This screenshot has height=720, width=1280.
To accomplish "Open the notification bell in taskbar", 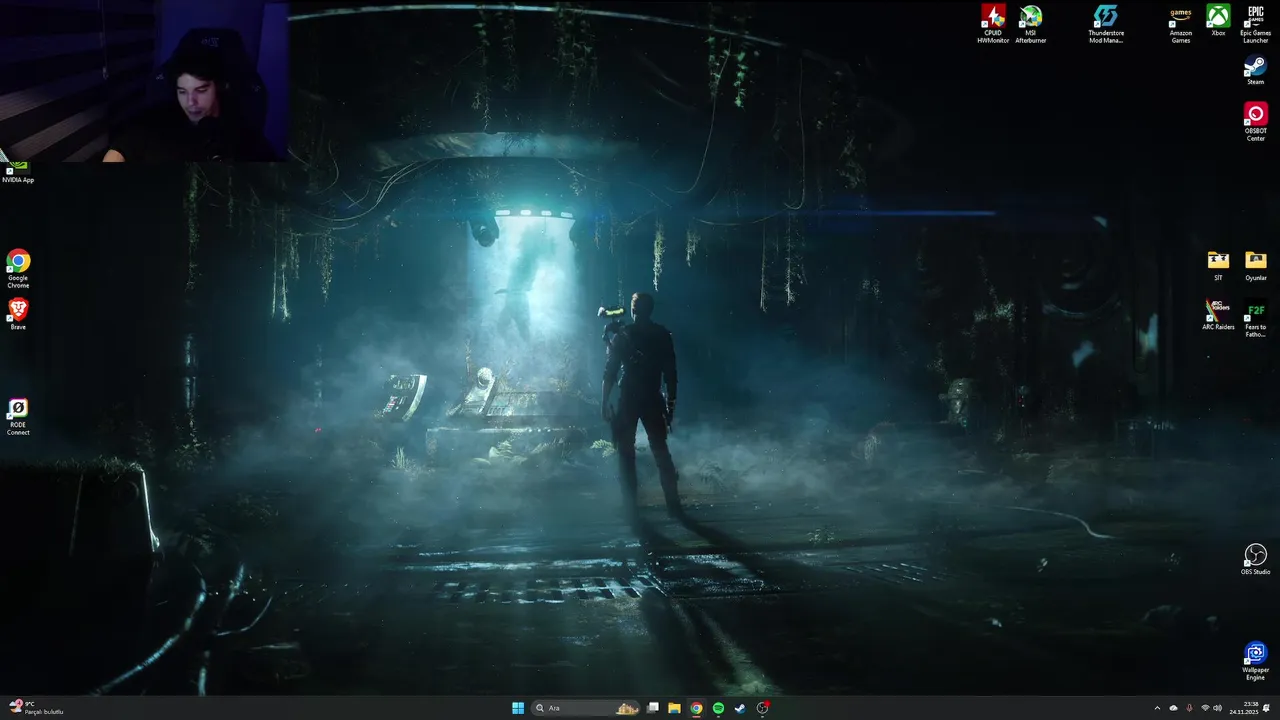I will coord(1267,708).
